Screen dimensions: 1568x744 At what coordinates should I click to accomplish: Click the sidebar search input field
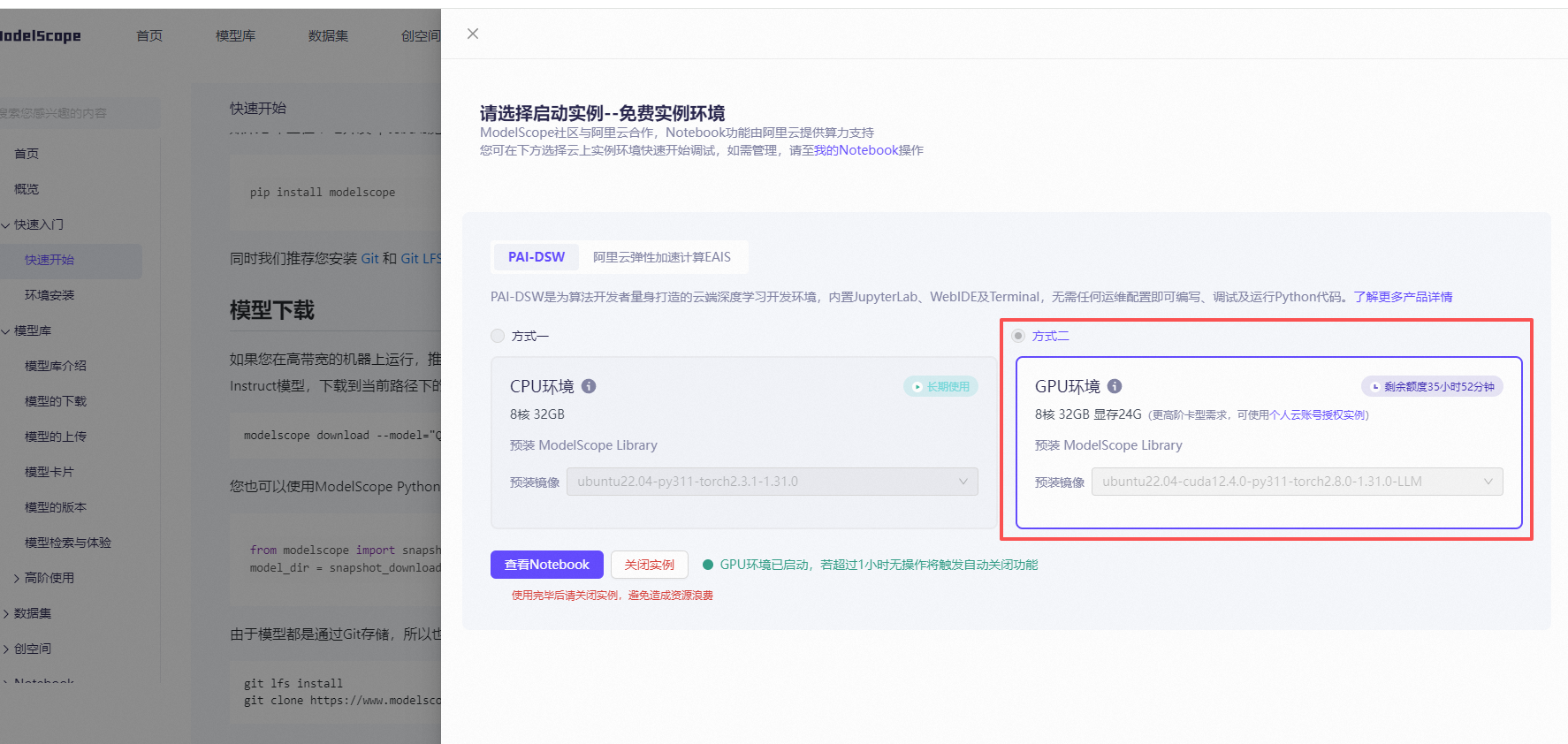click(80, 113)
